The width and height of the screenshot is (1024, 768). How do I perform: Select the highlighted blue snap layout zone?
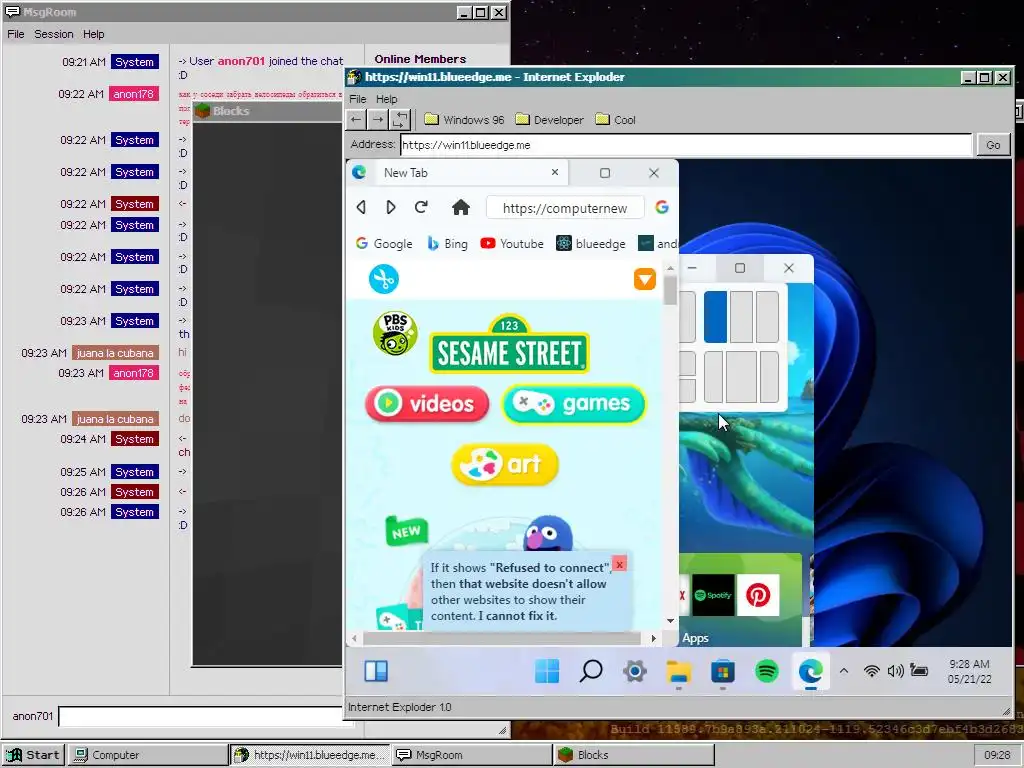(715, 317)
